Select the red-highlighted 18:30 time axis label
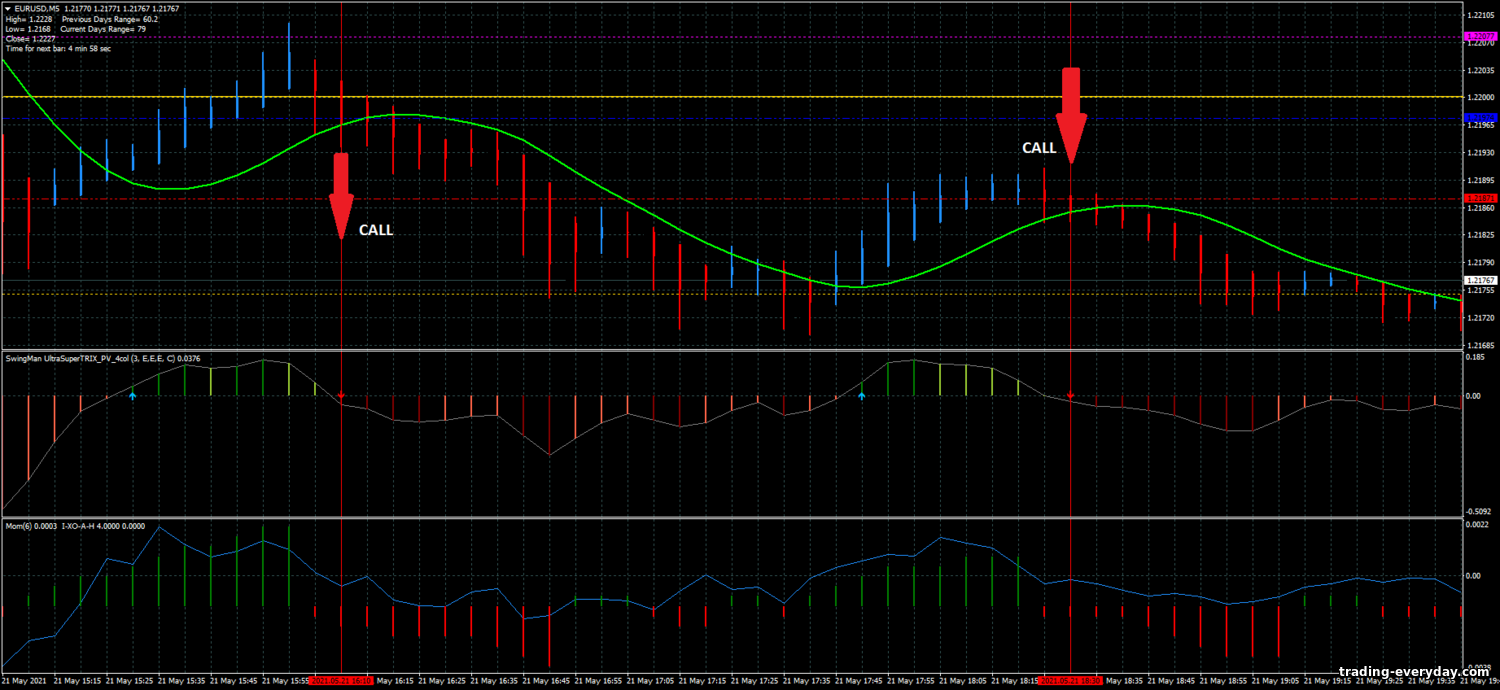The height and width of the screenshot is (690, 1500). coord(1071,681)
